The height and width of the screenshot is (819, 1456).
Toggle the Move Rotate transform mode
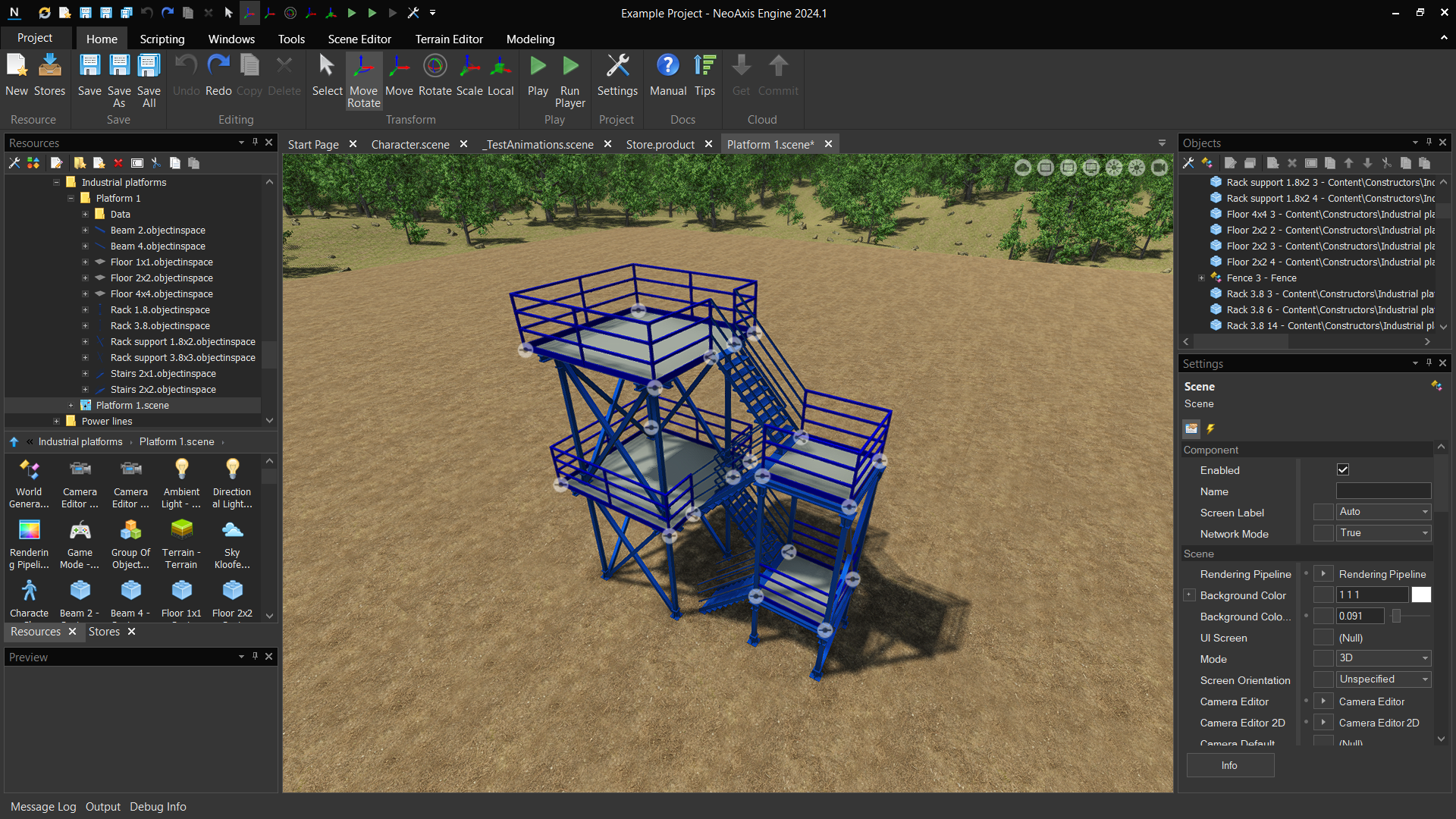(364, 80)
